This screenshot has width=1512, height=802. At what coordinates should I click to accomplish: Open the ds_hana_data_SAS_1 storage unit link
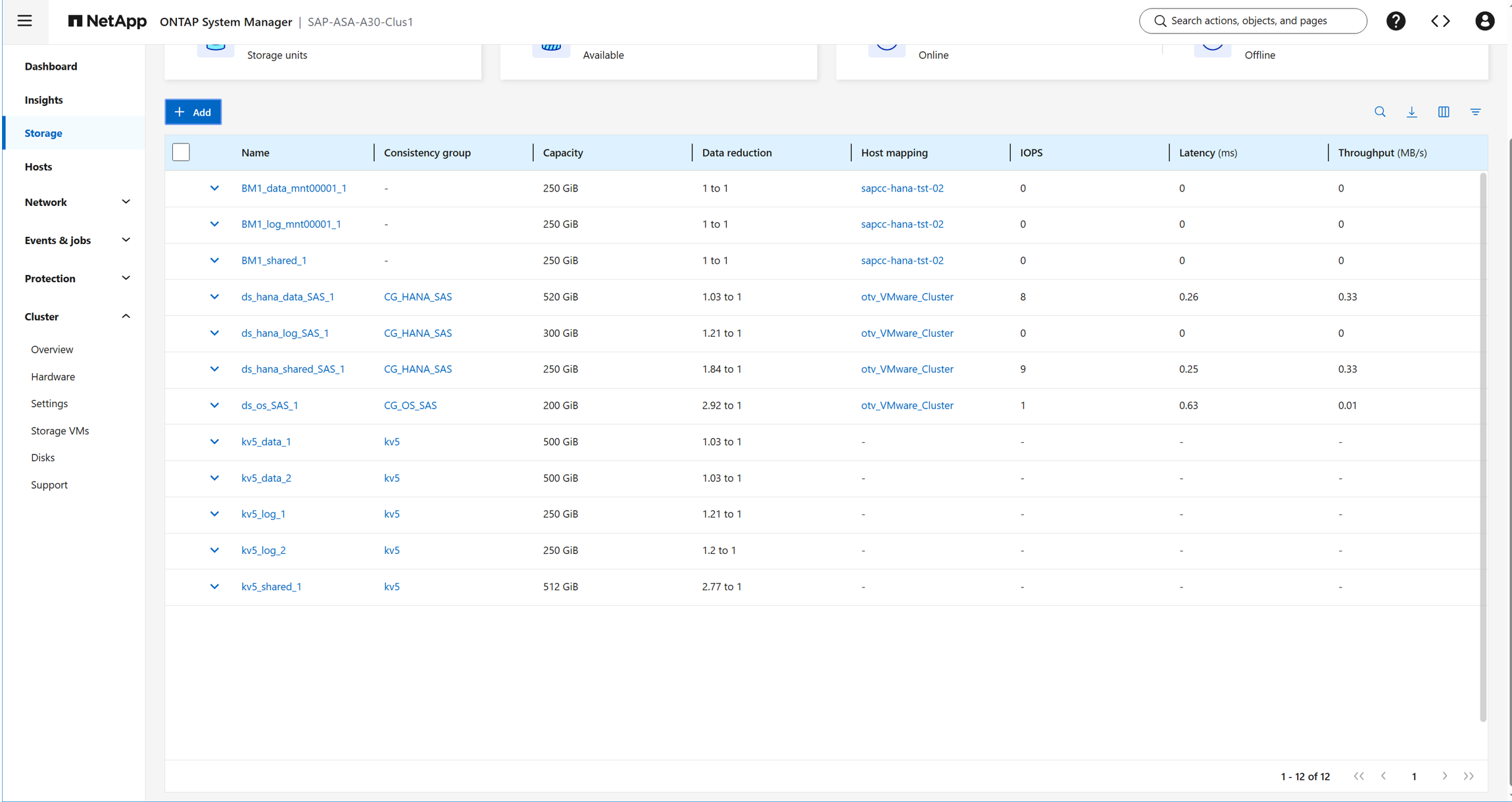pyautogui.click(x=287, y=297)
